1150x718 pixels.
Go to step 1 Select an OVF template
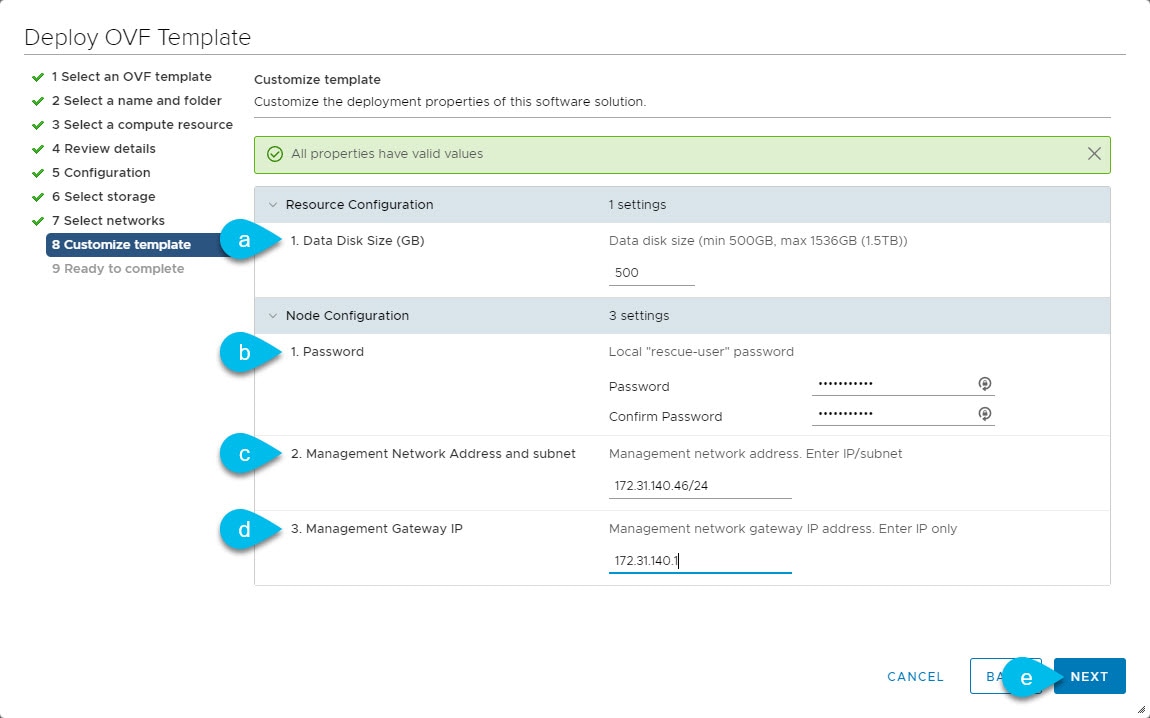pos(131,77)
